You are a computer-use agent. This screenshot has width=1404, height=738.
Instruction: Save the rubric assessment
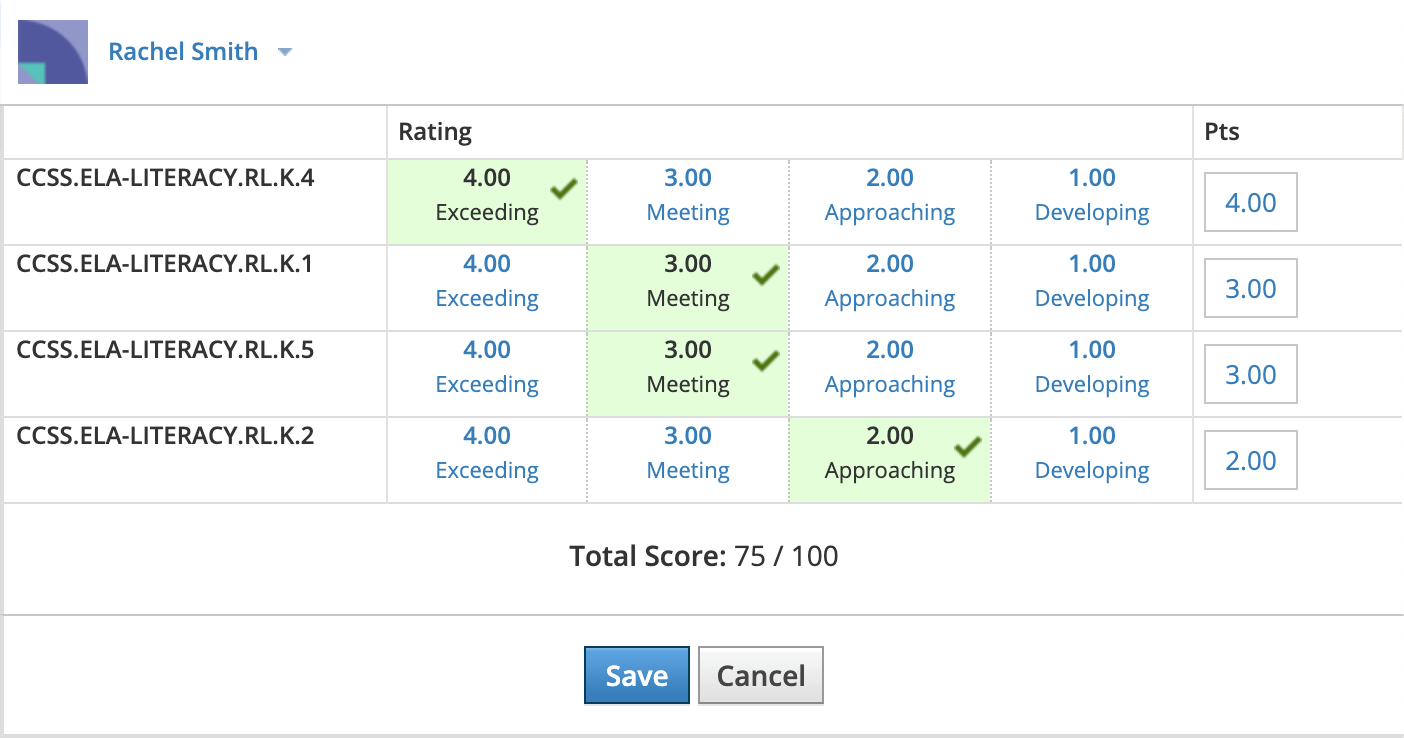point(637,676)
